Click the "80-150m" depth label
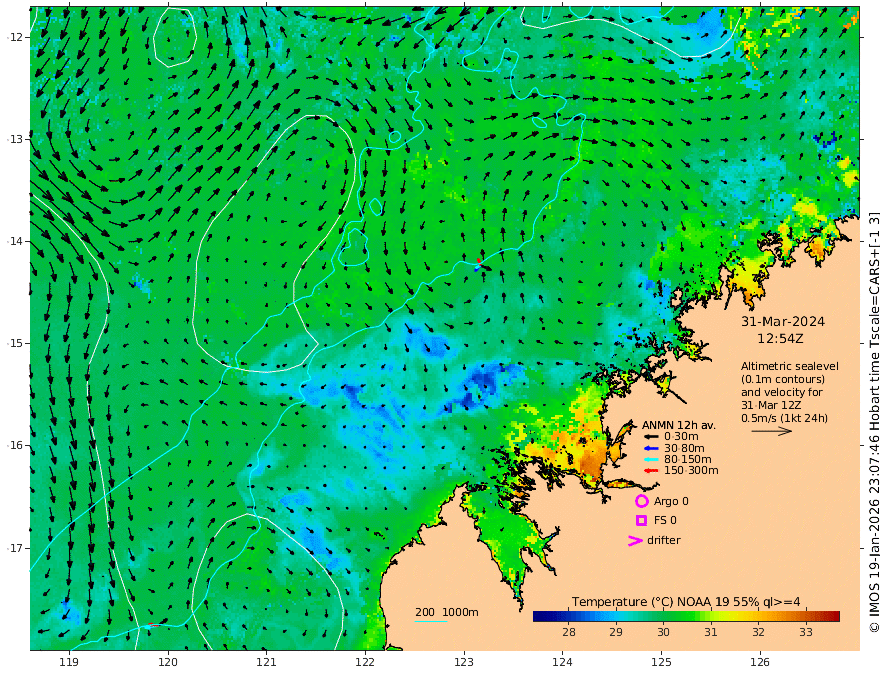The width and height of the screenshot is (880, 680). click(x=687, y=460)
